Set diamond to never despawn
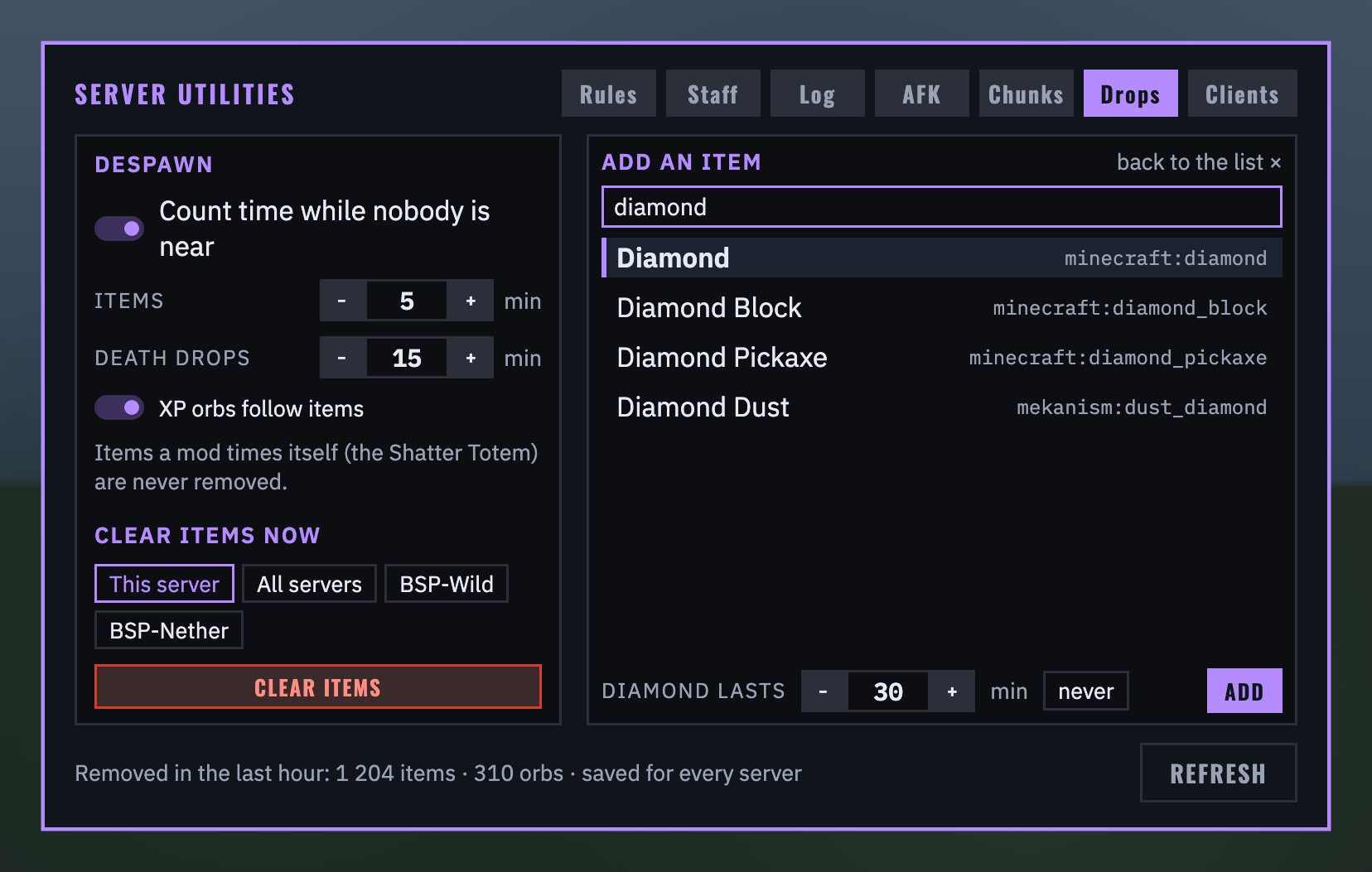The image size is (1372, 872). pyautogui.click(x=1086, y=691)
